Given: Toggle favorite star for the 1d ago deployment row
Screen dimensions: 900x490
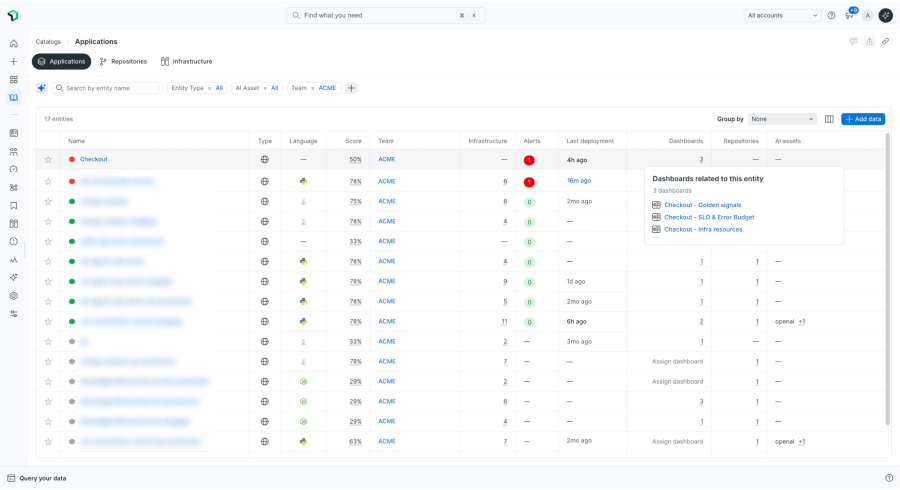Looking at the screenshot, I should 48,282.
